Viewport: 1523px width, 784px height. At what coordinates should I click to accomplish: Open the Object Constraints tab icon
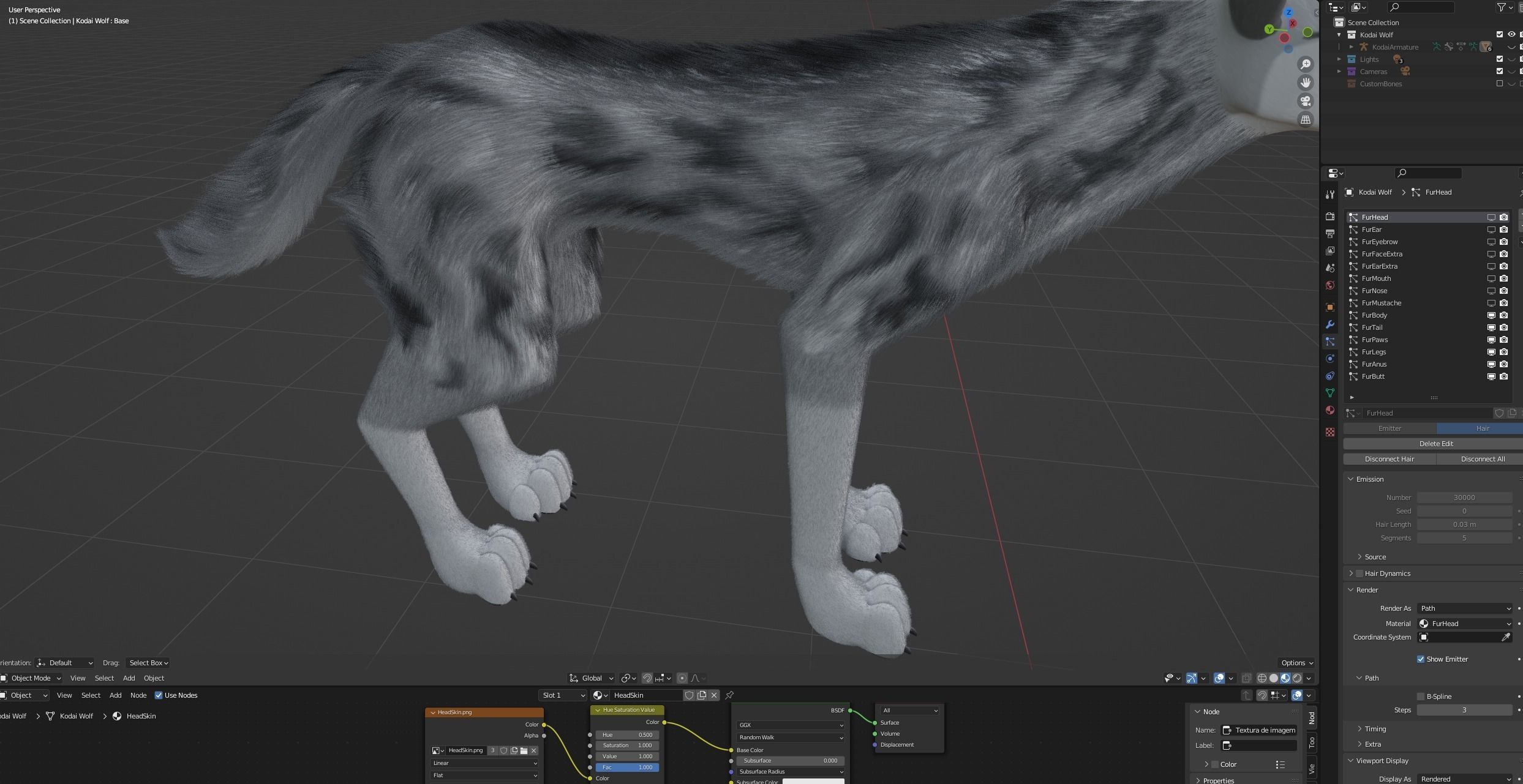(x=1329, y=376)
